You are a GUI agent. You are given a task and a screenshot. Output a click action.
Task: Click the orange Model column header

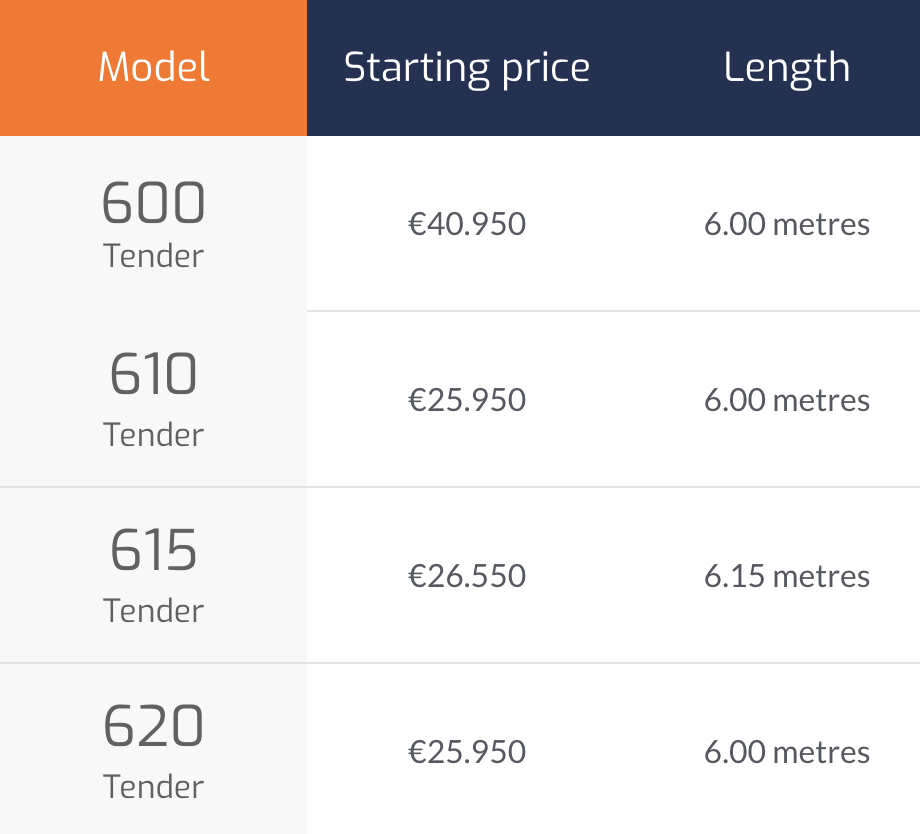pyautogui.click(x=154, y=68)
